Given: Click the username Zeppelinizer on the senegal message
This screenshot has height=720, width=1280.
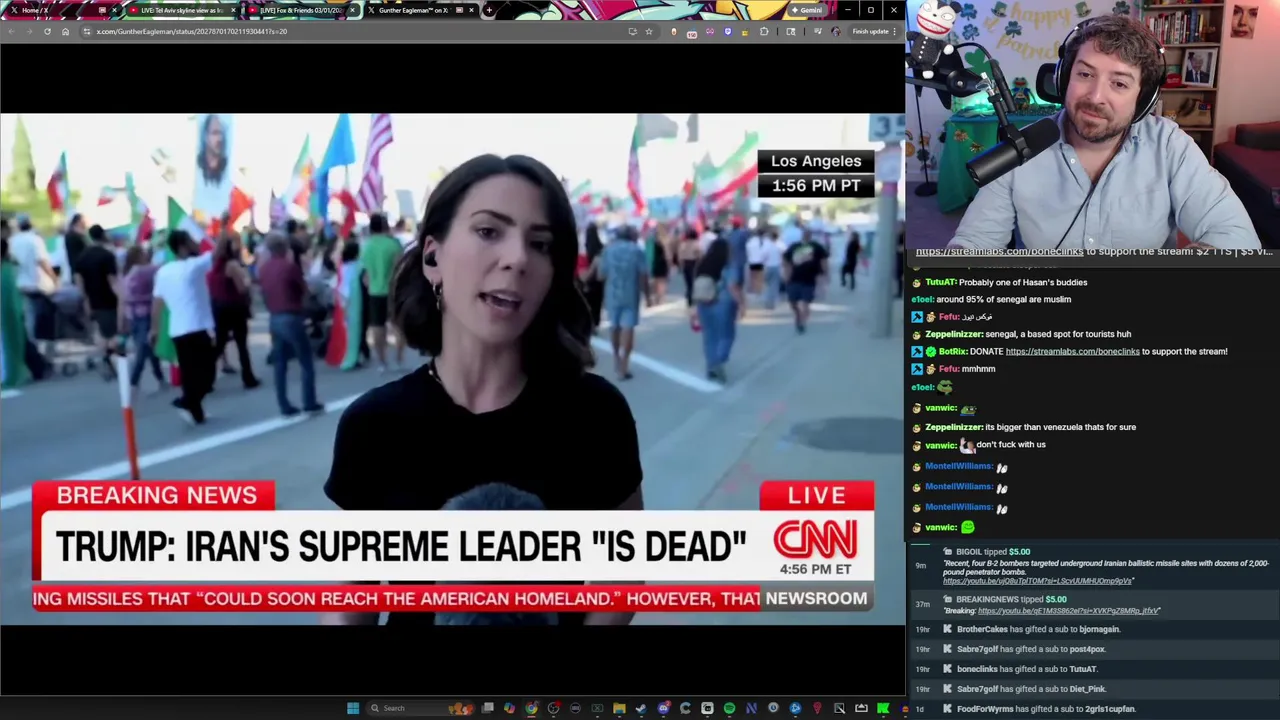Looking at the screenshot, I should [x=954, y=334].
